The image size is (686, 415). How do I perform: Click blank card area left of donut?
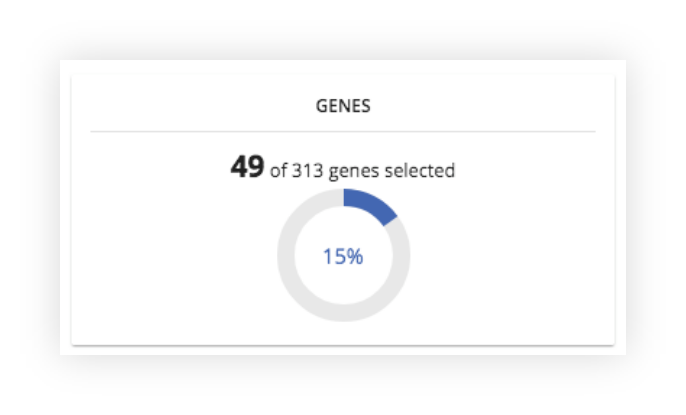tap(175, 256)
